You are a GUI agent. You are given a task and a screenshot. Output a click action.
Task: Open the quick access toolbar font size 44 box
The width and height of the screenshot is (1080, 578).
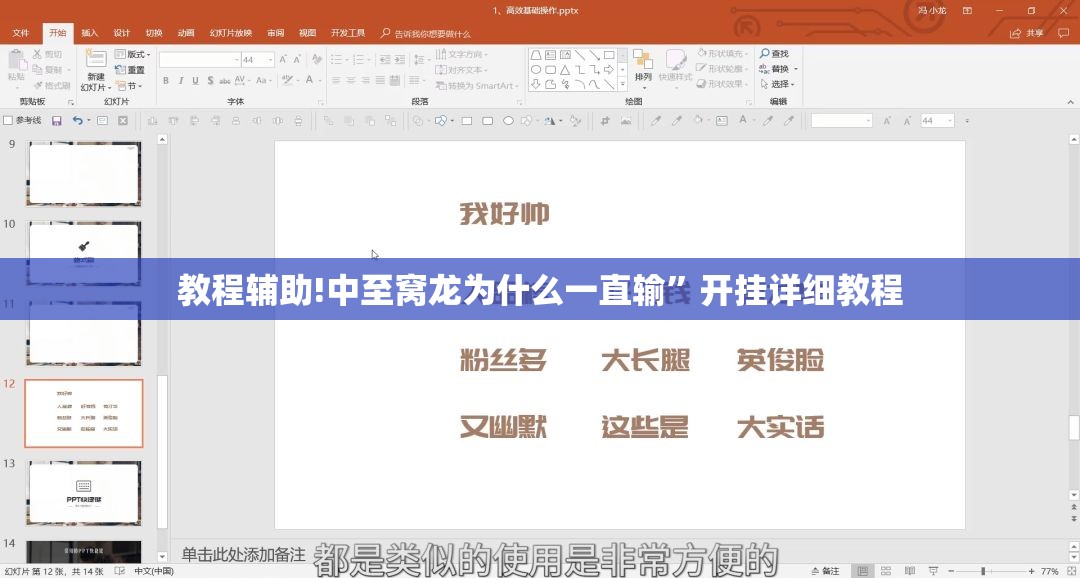(937, 121)
